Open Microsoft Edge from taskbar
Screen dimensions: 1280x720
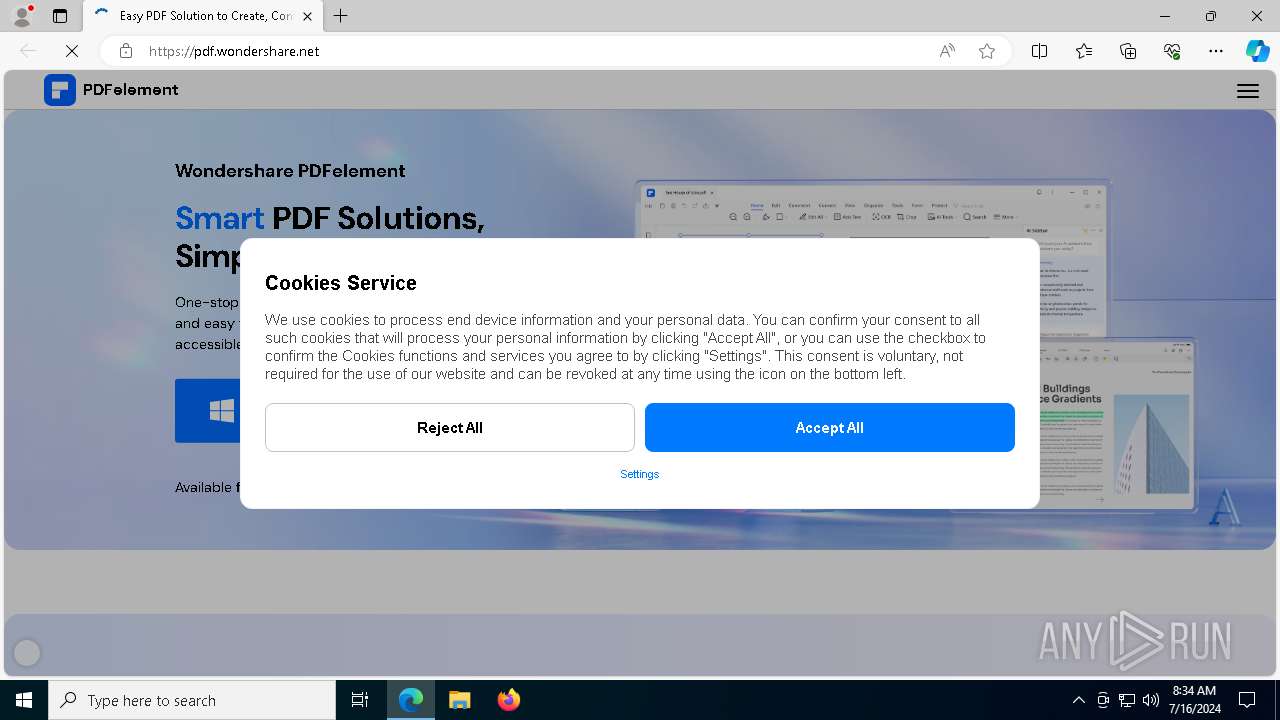tap(411, 700)
